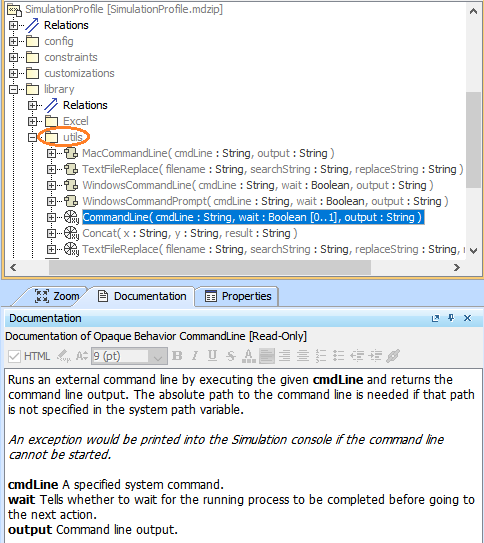This screenshot has width=484, height=543.
Task: Switch to the Zoom tab
Action: coord(57,296)
